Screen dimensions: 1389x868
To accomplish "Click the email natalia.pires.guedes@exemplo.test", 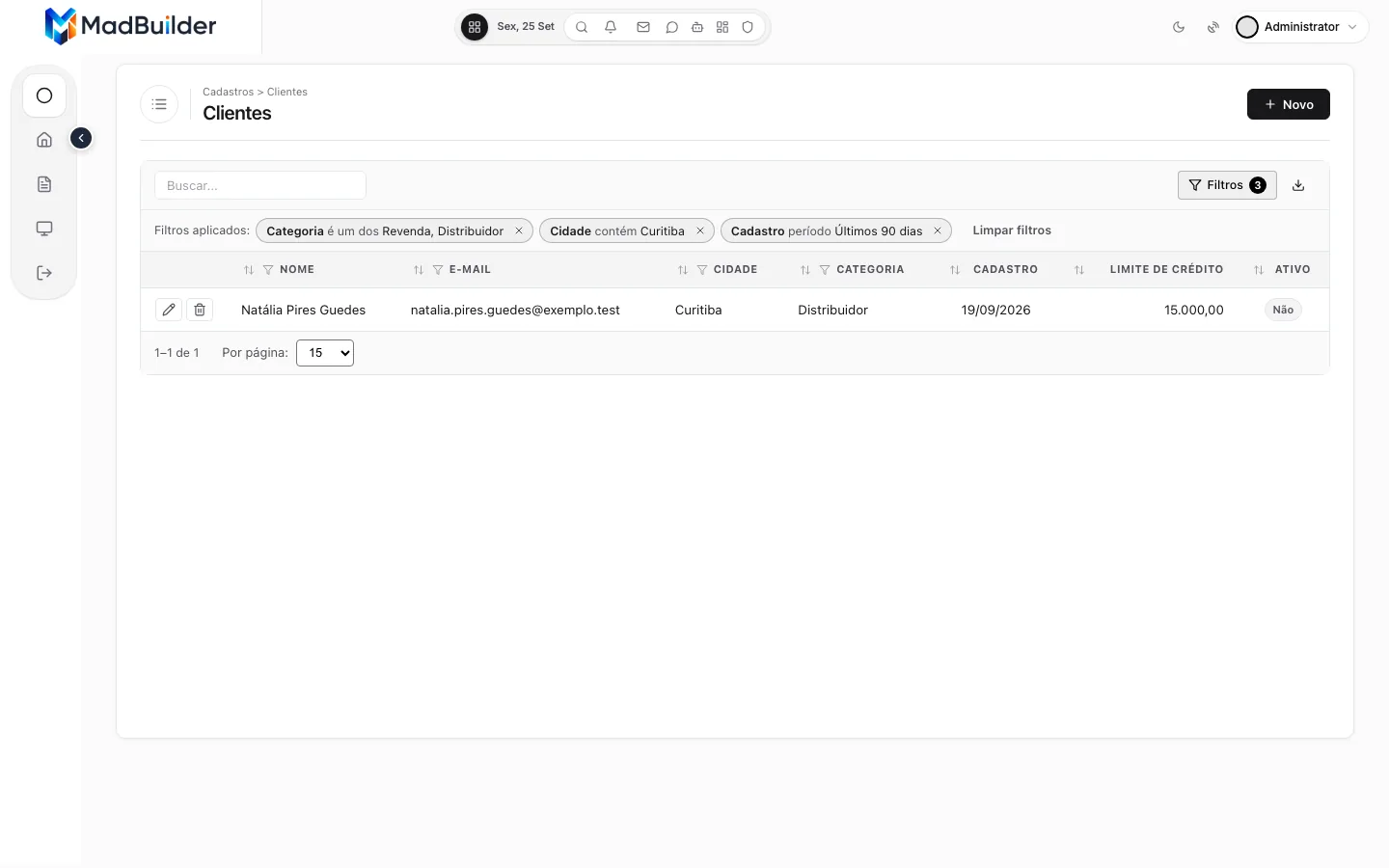I will (515, 310).
